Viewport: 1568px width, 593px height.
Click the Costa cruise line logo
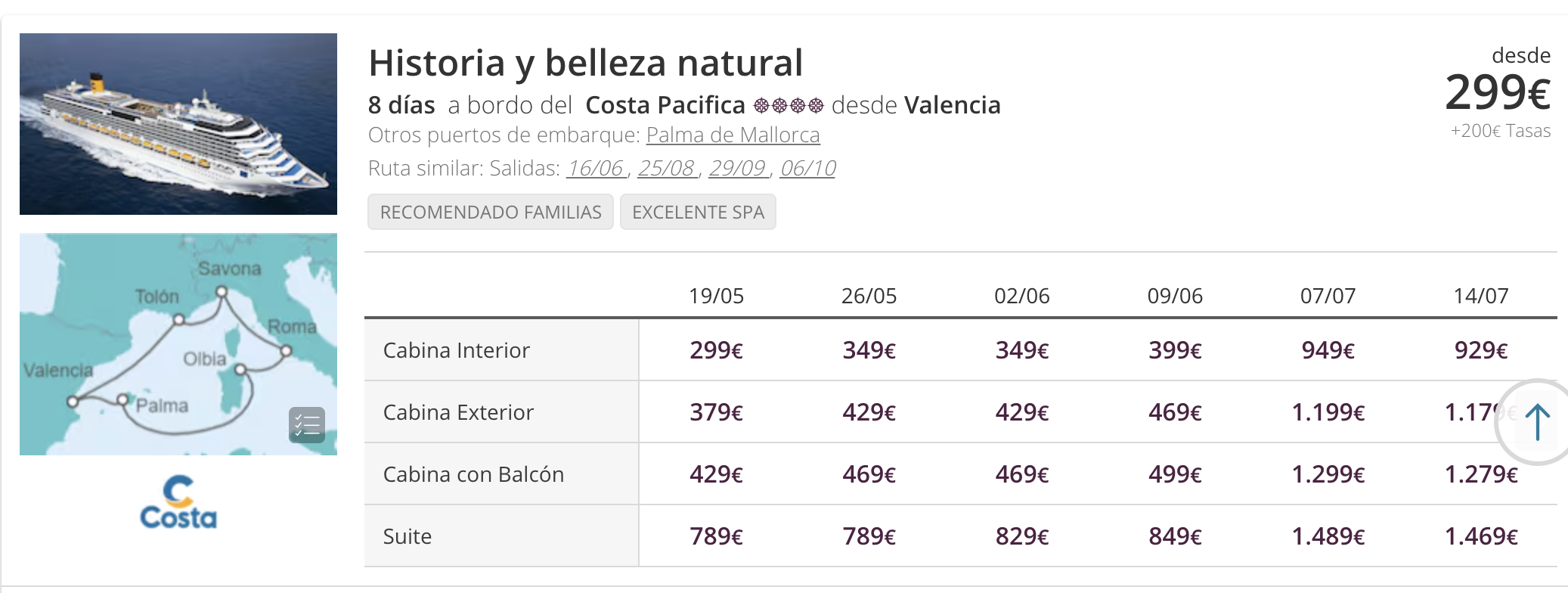178,502
